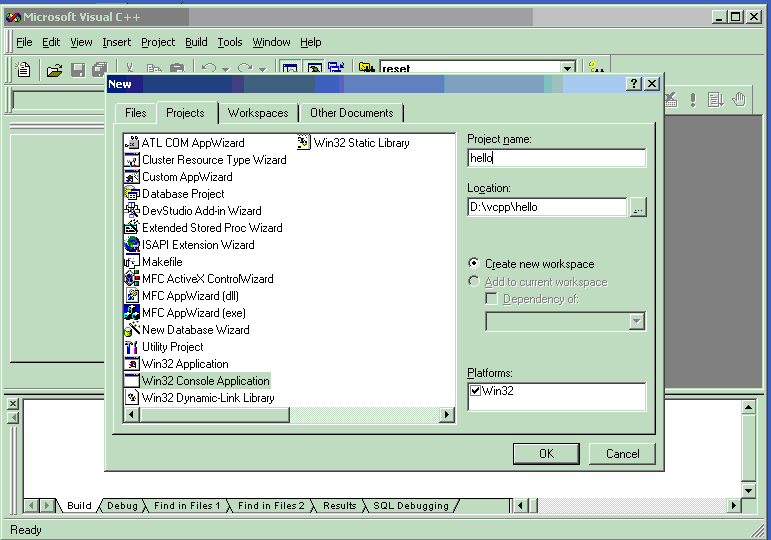This screenshot has width=771, height=540.
Task: Click project list horizontal scrollbar left arrow
Action: 131,415
